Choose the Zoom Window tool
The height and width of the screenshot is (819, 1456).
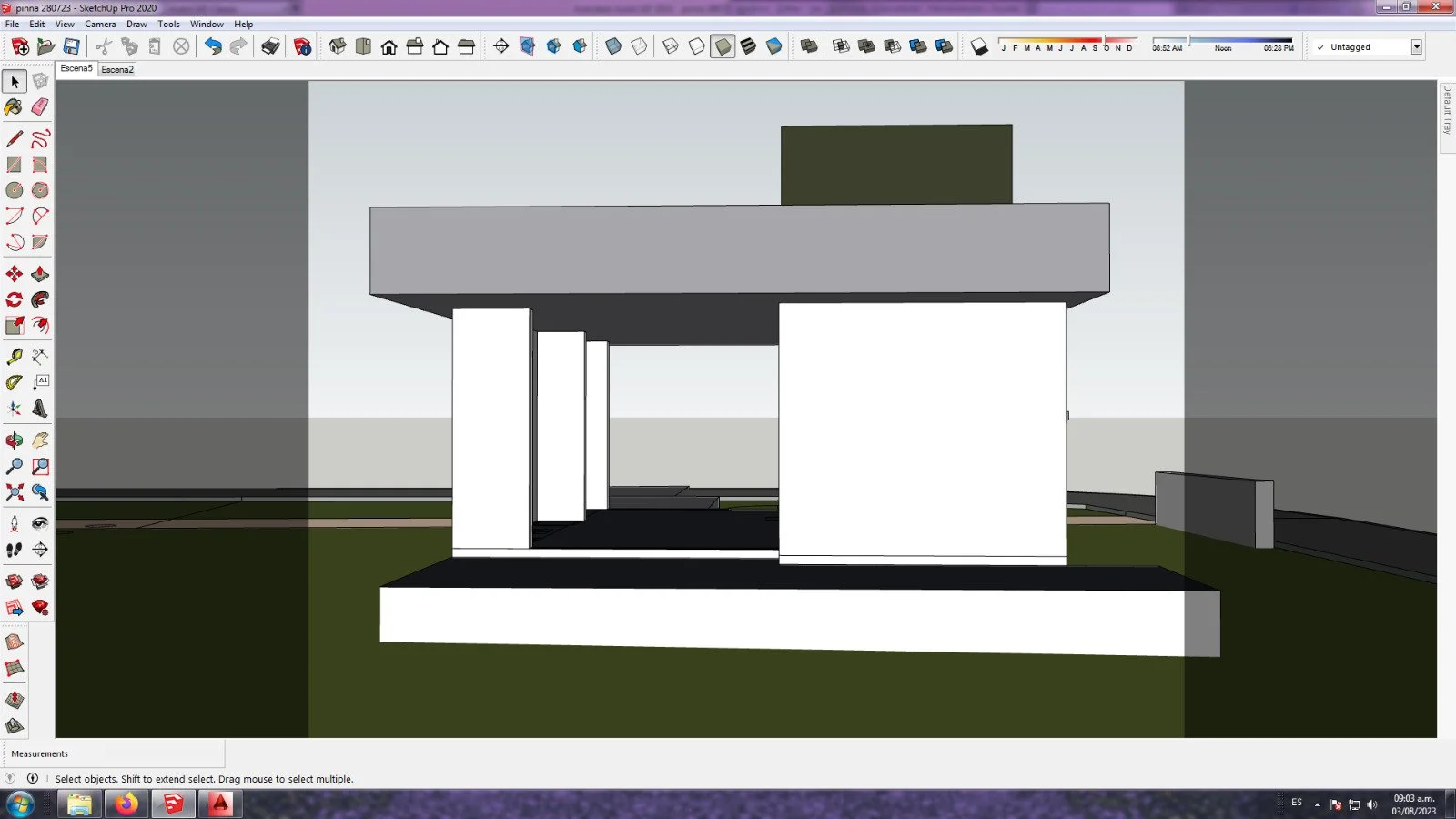[x=40, y=467]
